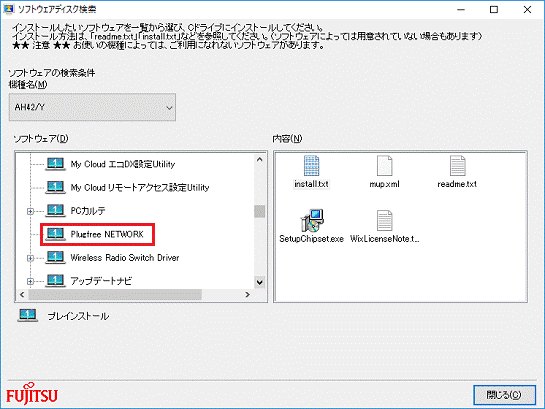Viewport: 545px width, 409px height.
Task: Click the mup.xml file icon
Action: click(x=384, y=166)
